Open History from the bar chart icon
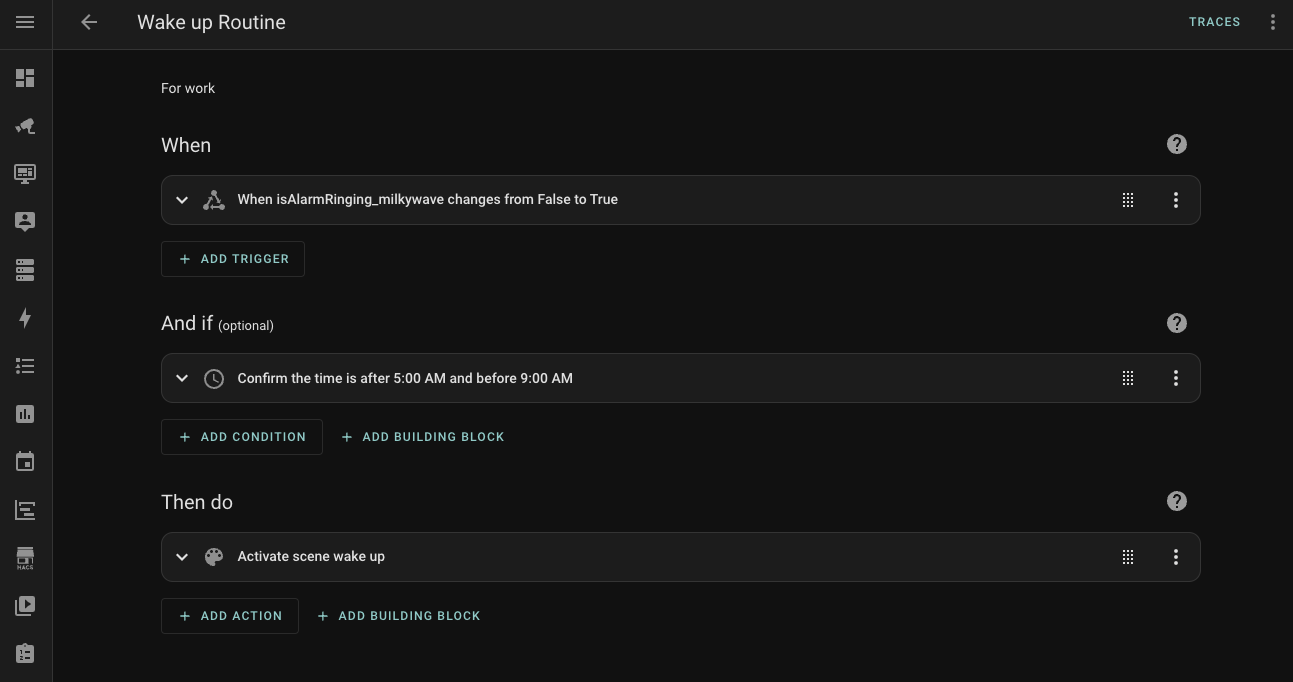The height and width of the screenshot is (682, 1293). click(x=25, y=414)
